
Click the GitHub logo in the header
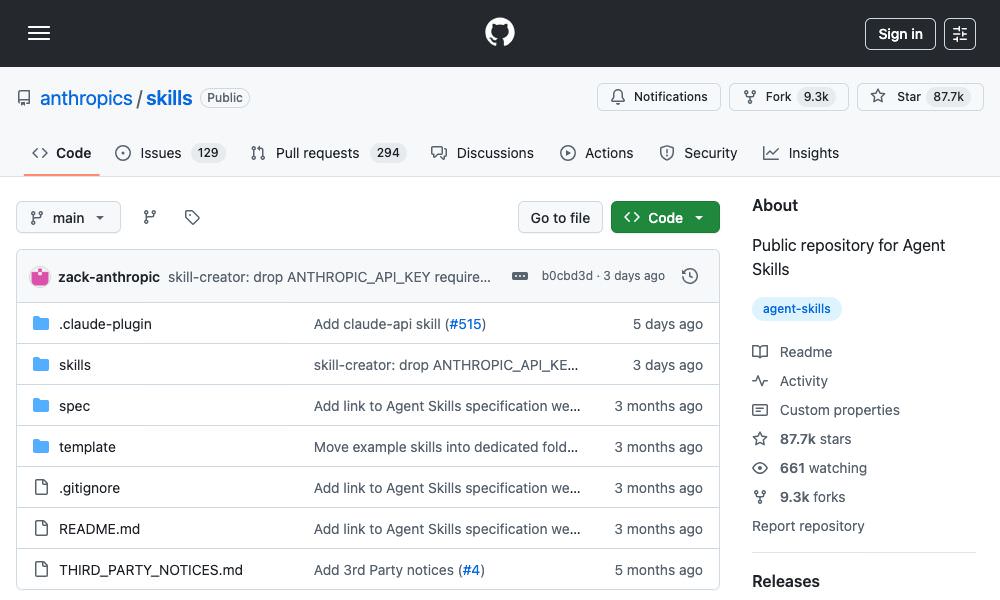coord(499,32)
